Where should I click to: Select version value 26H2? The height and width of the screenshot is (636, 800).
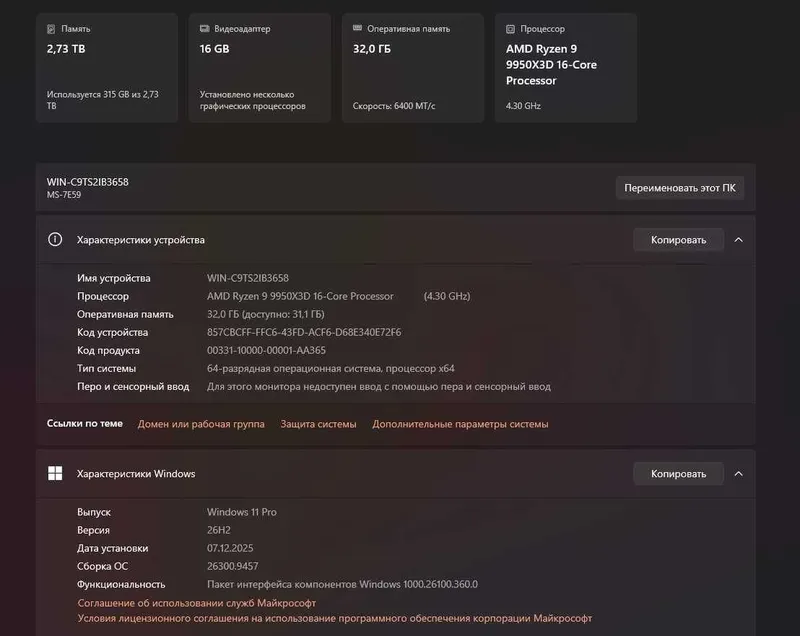(219, 530)
